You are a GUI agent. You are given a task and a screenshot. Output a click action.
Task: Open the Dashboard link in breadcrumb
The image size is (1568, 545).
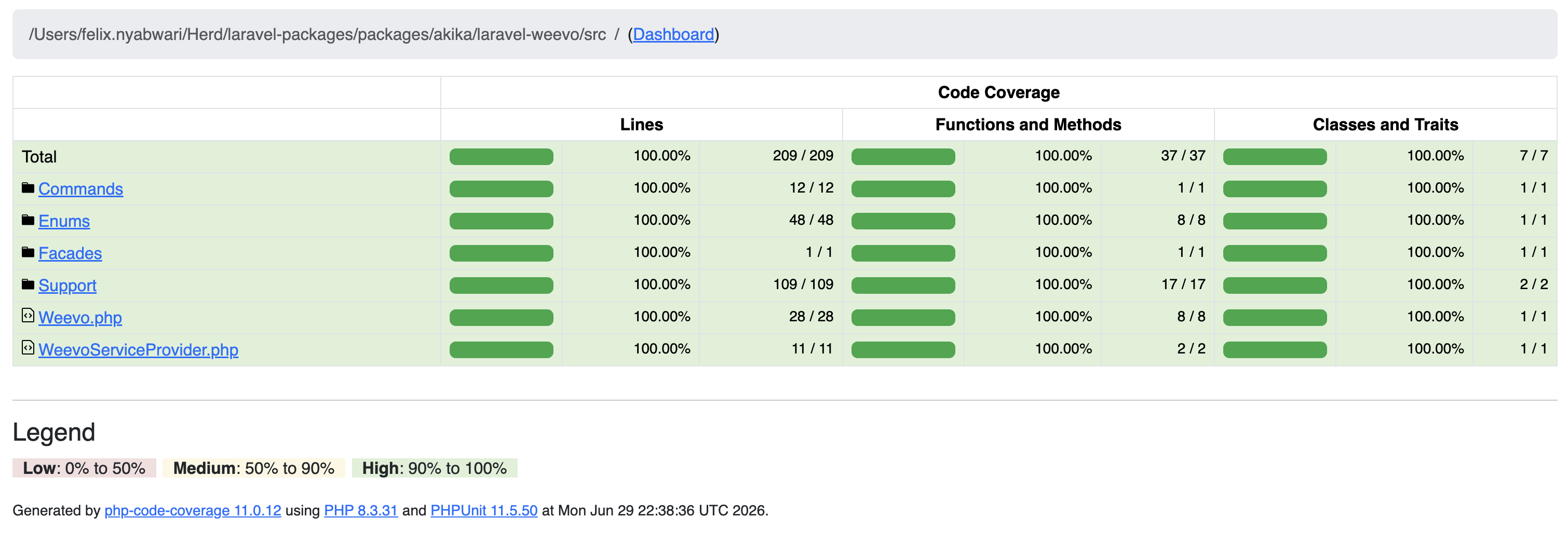point(673,35)
